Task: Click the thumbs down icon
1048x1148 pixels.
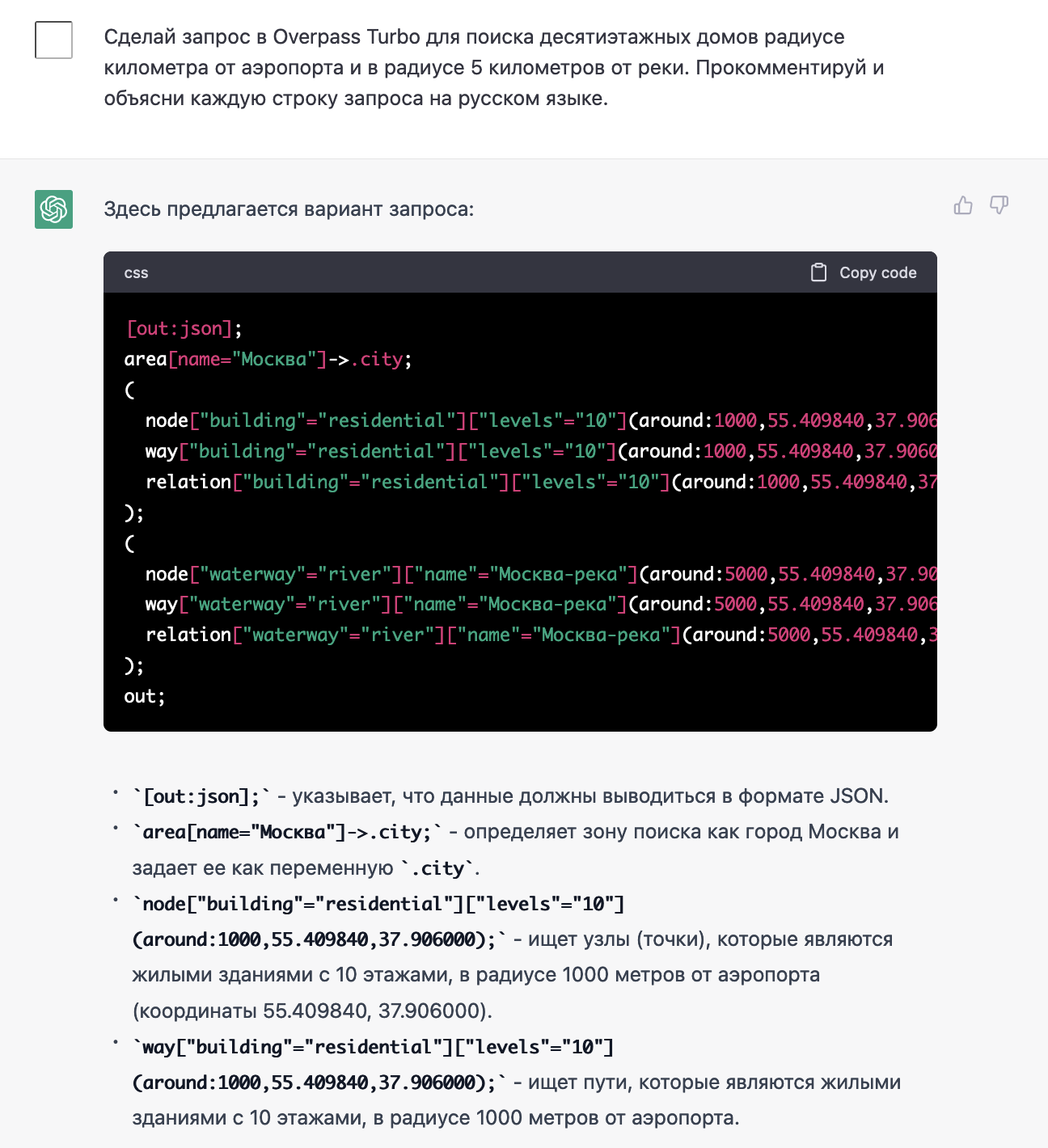Action: pos(999,205)
